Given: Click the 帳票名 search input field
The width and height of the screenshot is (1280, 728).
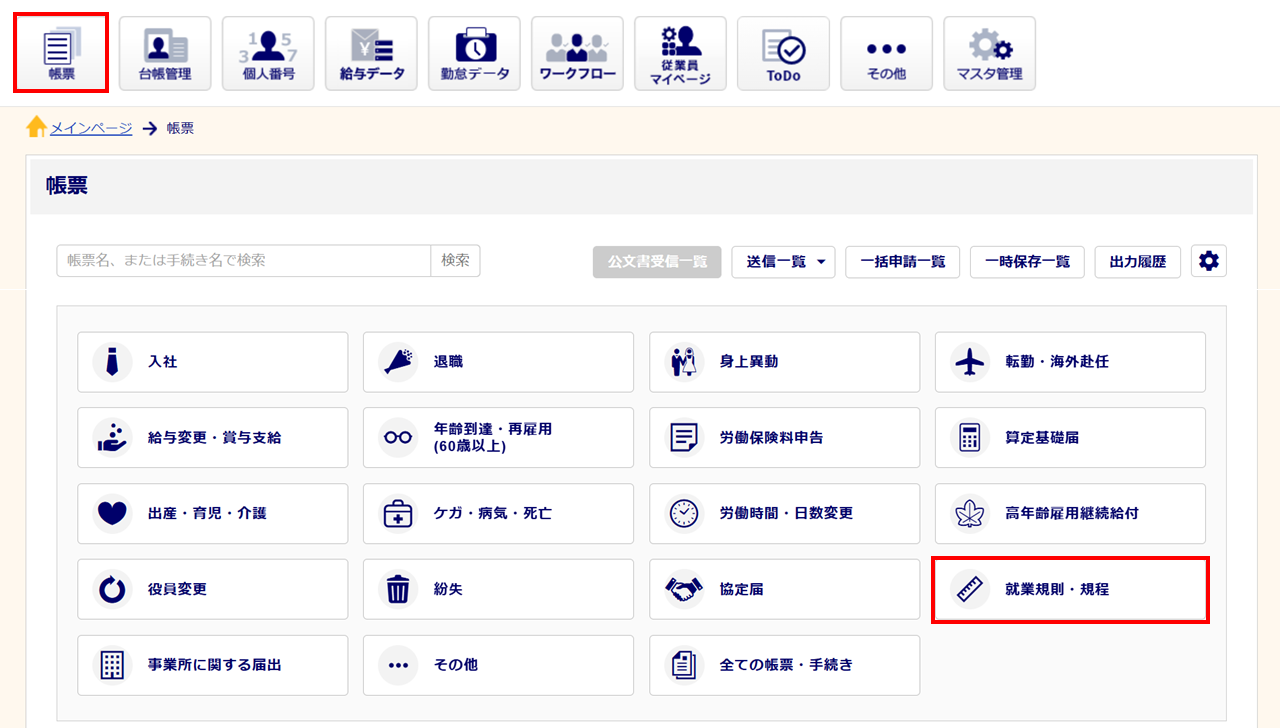Looking at the screenshot, I should (x=243, y=260).
